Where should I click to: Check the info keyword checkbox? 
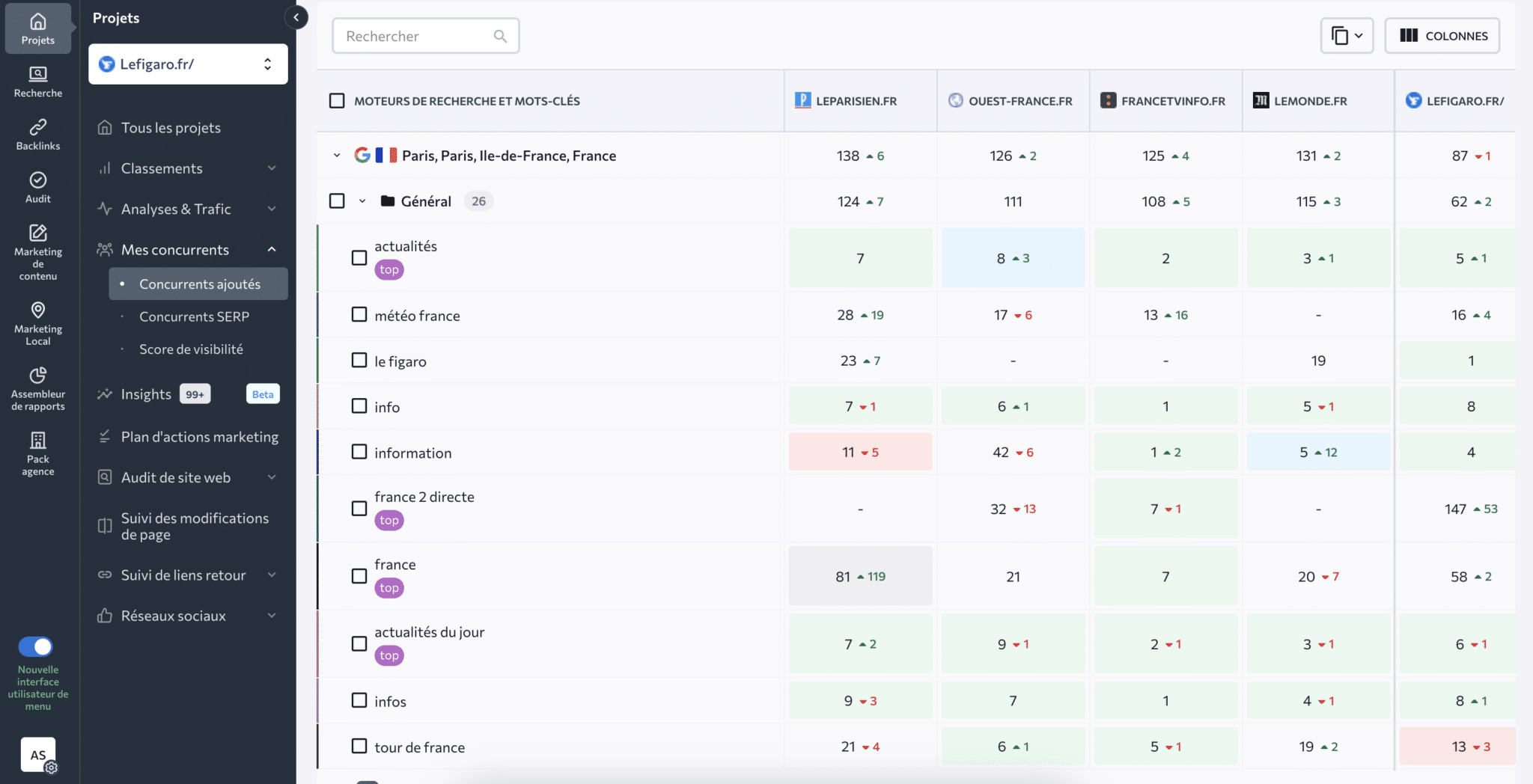point(359,405)
